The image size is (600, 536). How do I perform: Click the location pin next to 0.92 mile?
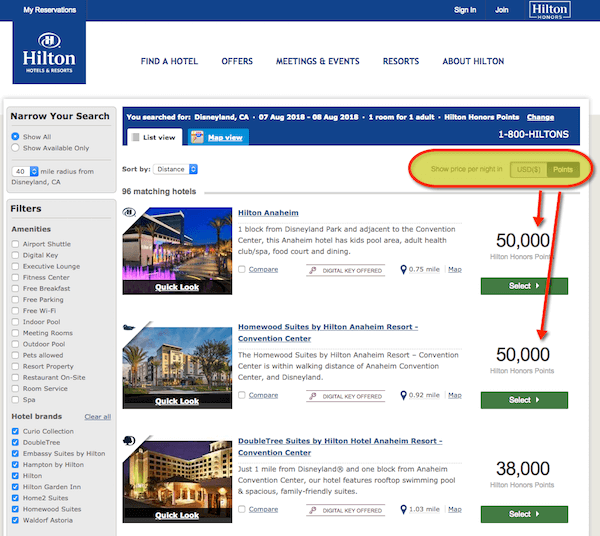click(403, 396)
